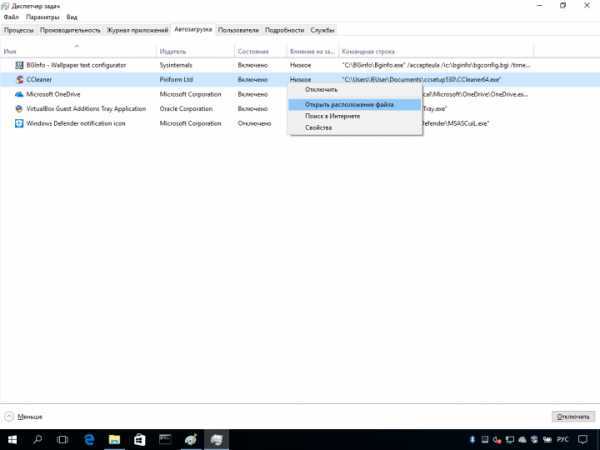600x450 pixels.
Task: Click the VirtualBox Guest Additions icon
Action: tap(19, 109)
